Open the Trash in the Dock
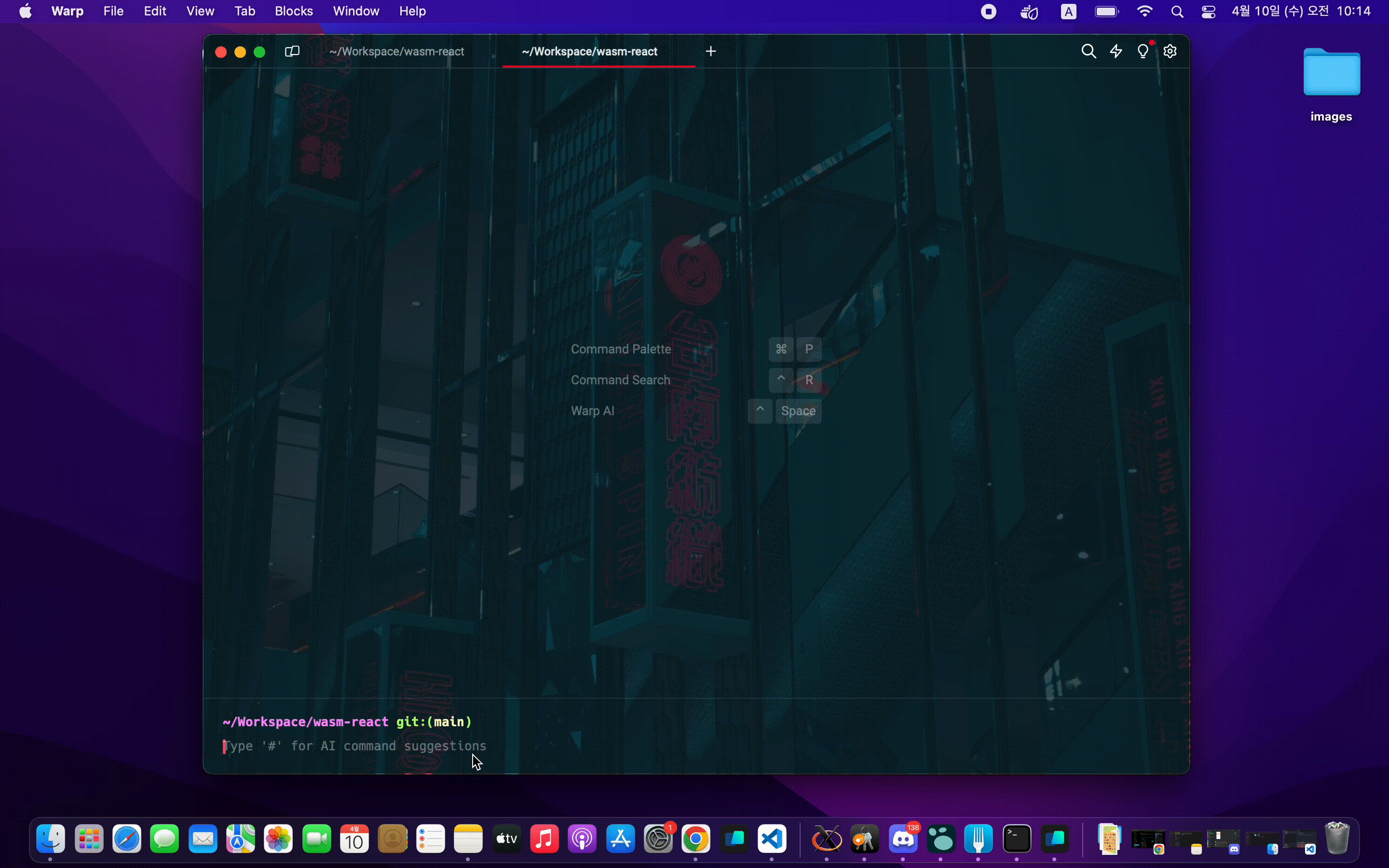This screenshot has width=1389, height=868. pyautogui.click(x=1338, y=838)
